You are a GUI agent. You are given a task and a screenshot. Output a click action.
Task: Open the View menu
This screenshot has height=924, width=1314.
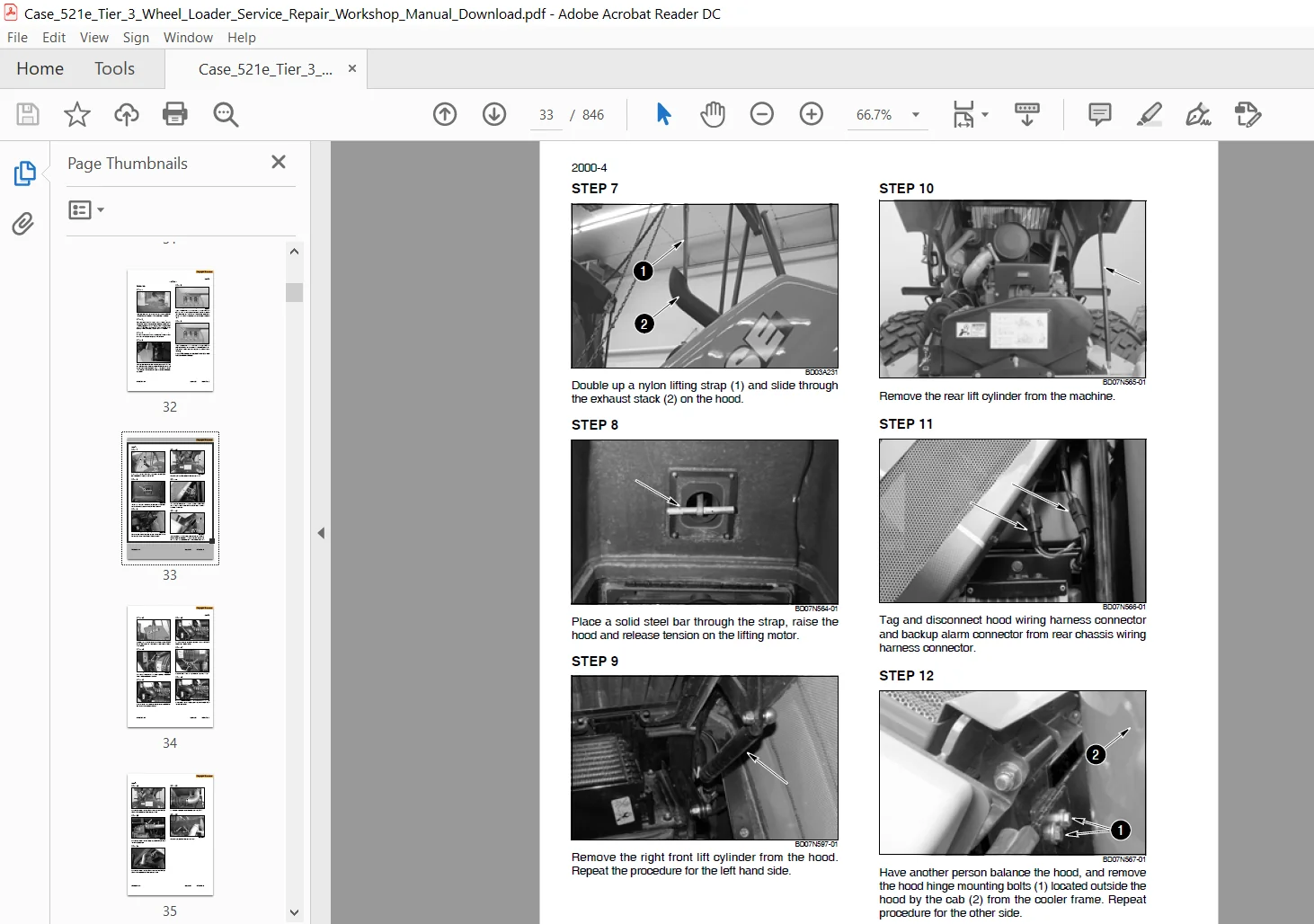[94, 38]
